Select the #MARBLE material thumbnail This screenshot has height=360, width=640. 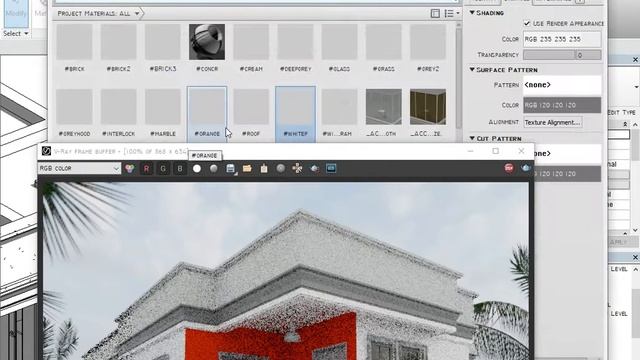[162, 107]
